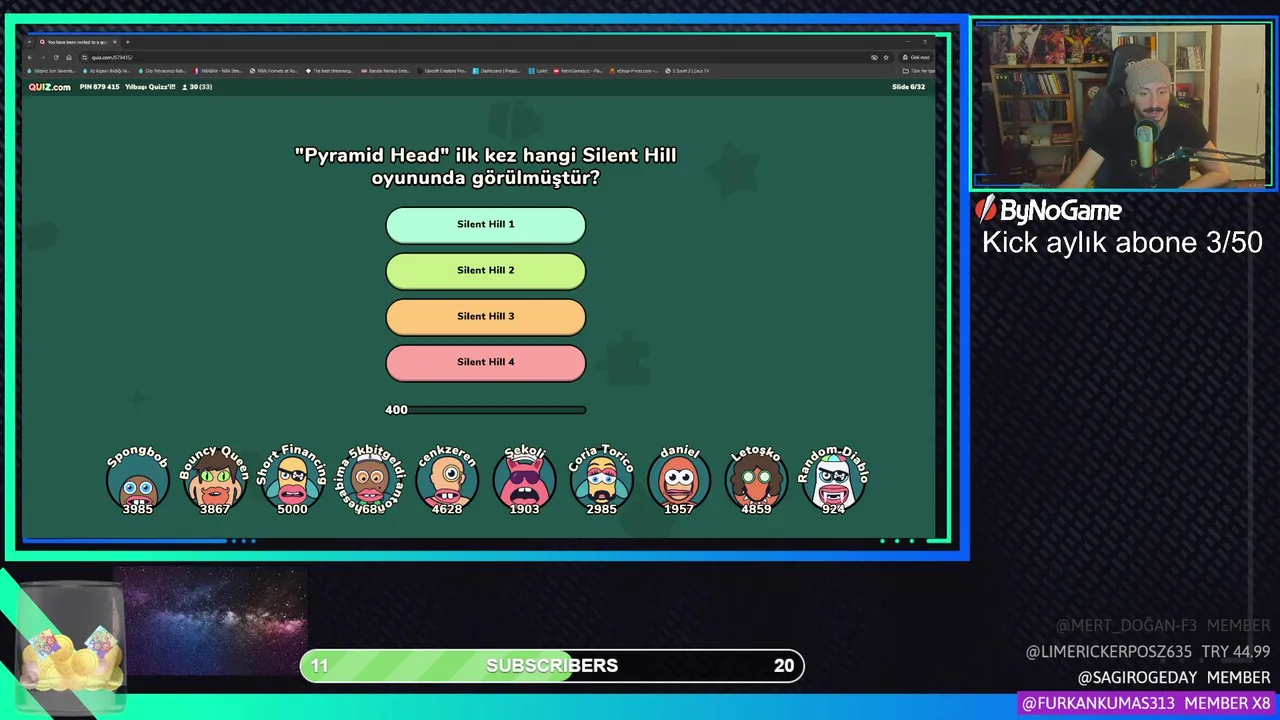This screenshot has height=720, width=1280.
Task: Select answer Silent Hill 2
Action: (485, 271)
